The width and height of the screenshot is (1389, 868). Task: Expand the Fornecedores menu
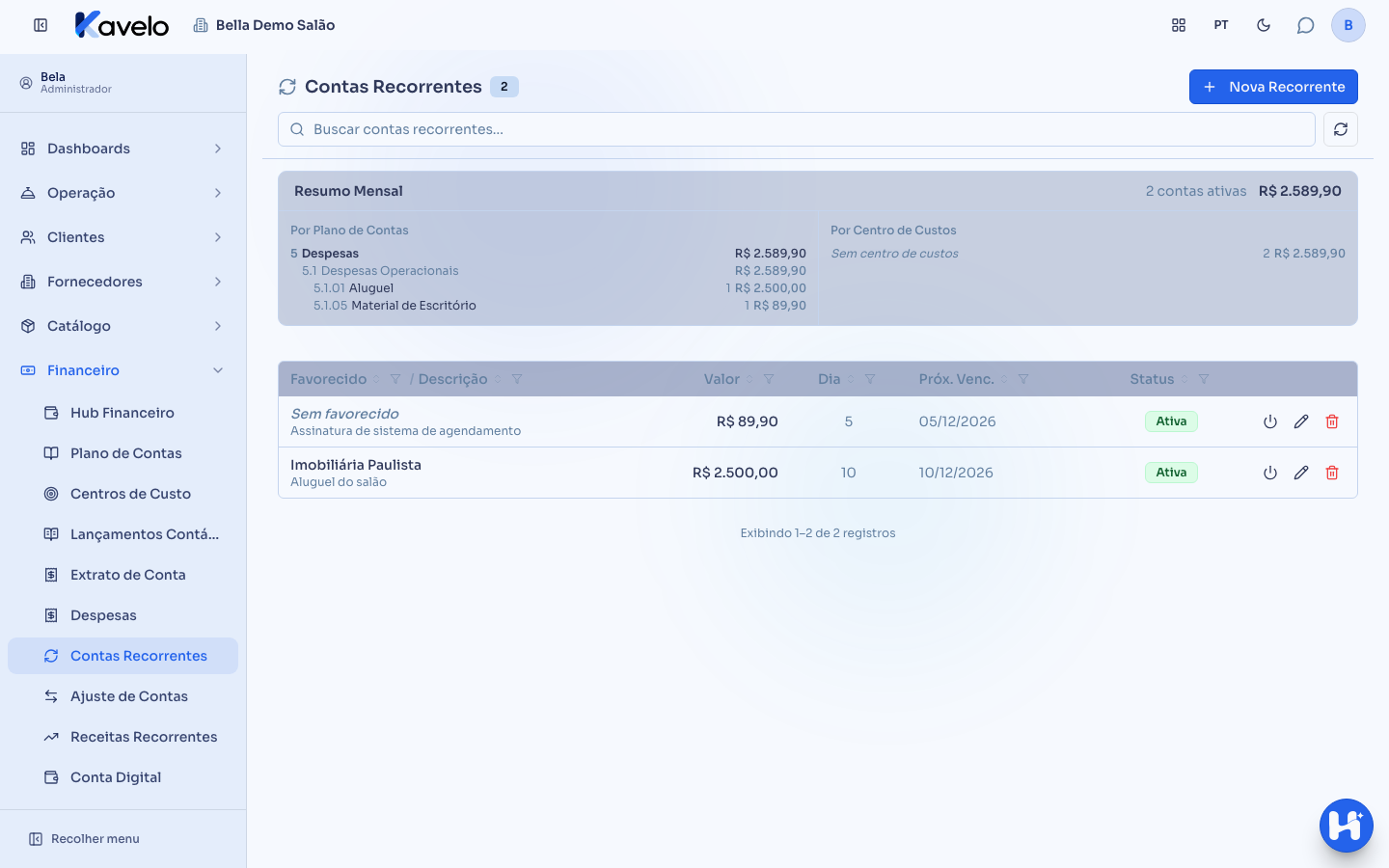pos(123,282)
